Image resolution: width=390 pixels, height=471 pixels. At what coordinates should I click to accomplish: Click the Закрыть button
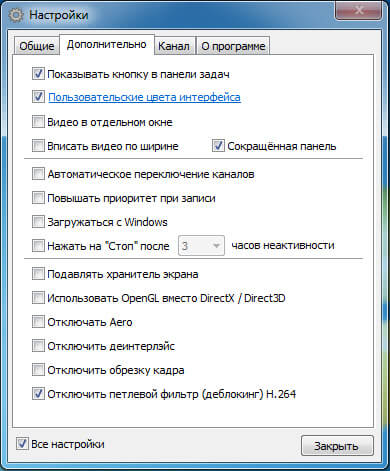click(337, 446)
